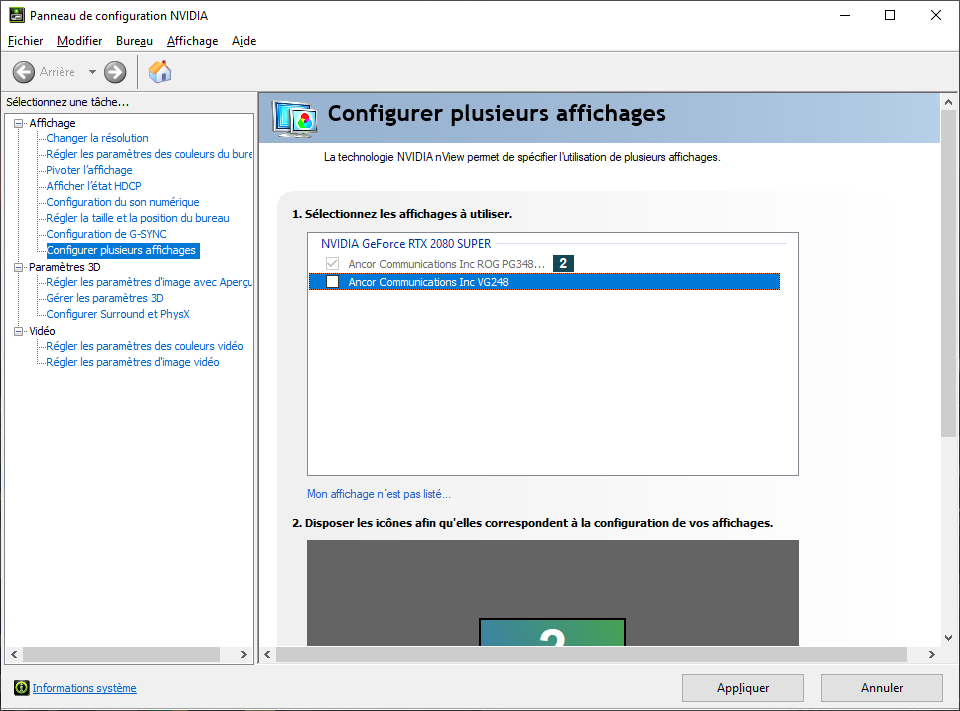Screen dimensions: 960x711
Task: Click the main panel scroll left arrow
Action: [267, 654]
